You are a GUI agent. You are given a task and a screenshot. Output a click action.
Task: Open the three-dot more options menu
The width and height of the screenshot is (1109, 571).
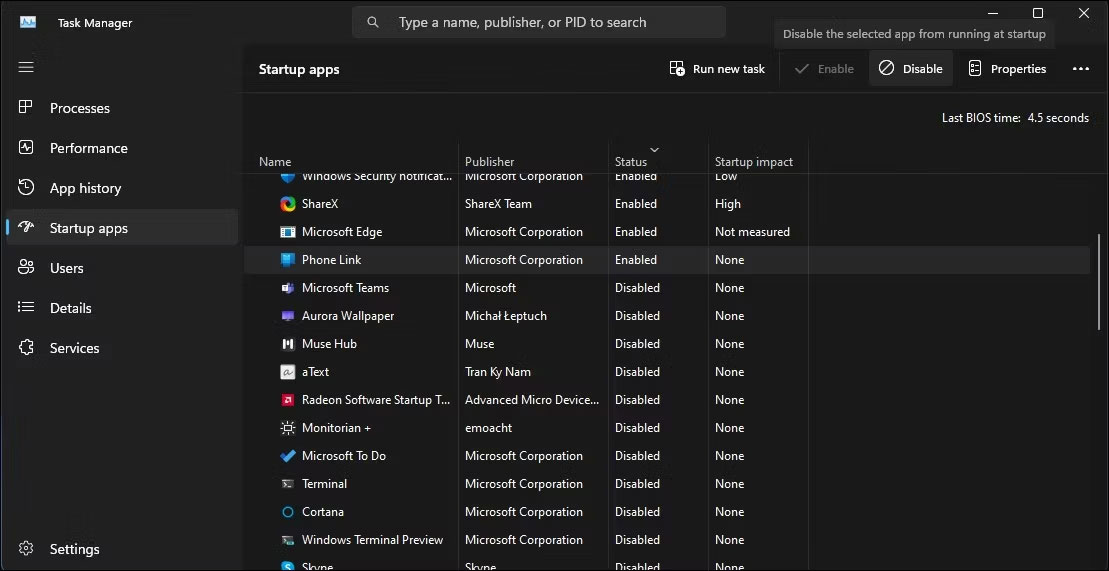point(1080,69)
